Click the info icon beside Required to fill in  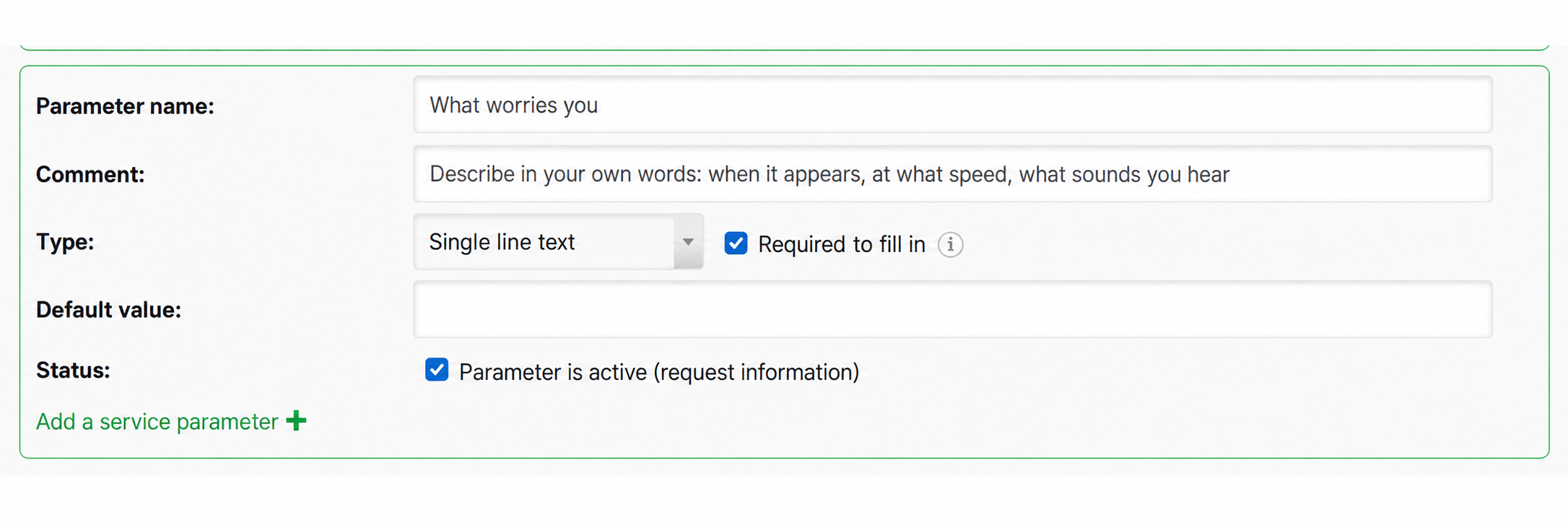[950, 244]
